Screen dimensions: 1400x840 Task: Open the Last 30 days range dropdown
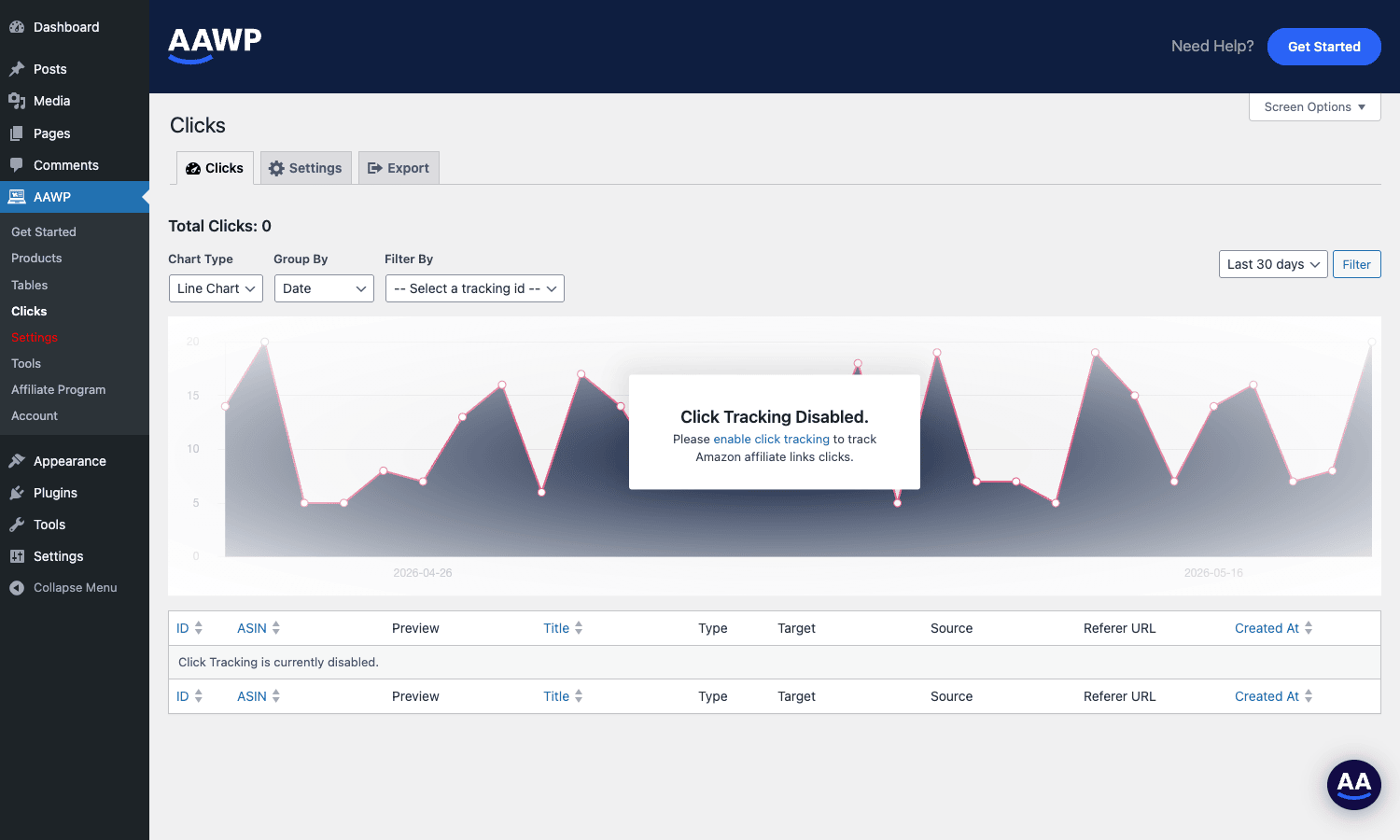(x=1273, y=264)
